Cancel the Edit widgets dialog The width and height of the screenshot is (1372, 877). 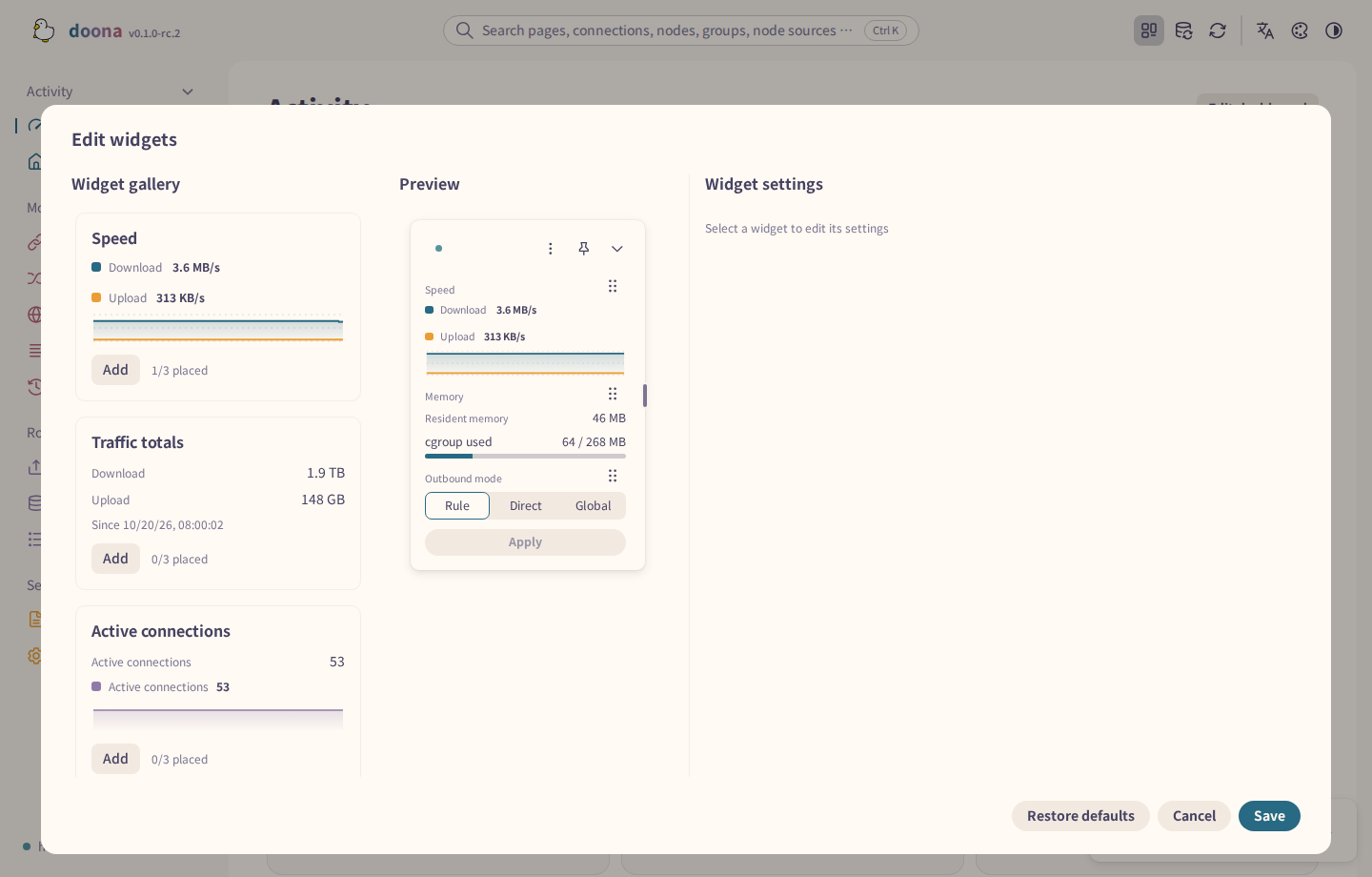coord(1194,816)
